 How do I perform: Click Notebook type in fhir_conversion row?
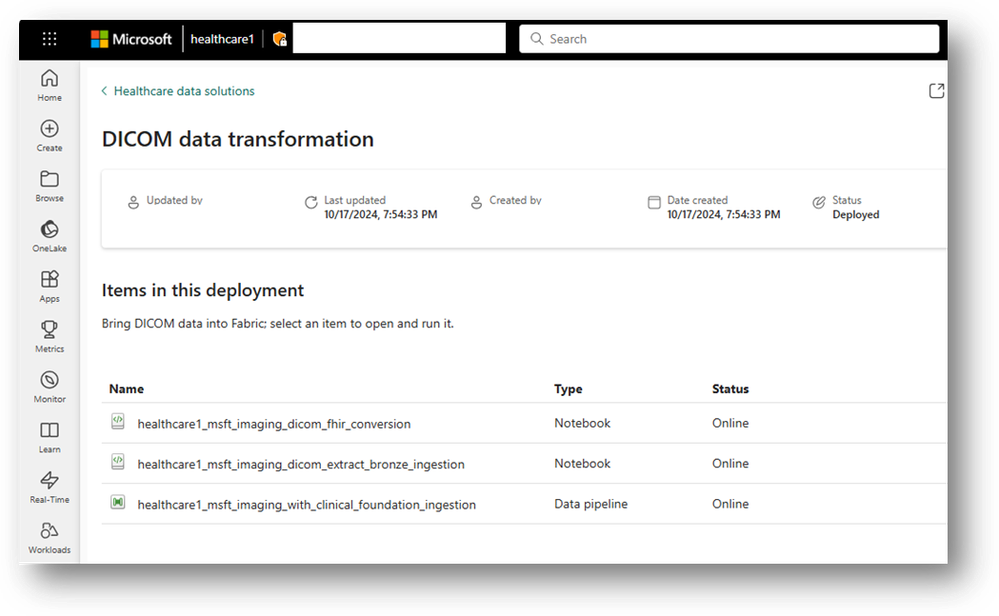click(582, 423)
